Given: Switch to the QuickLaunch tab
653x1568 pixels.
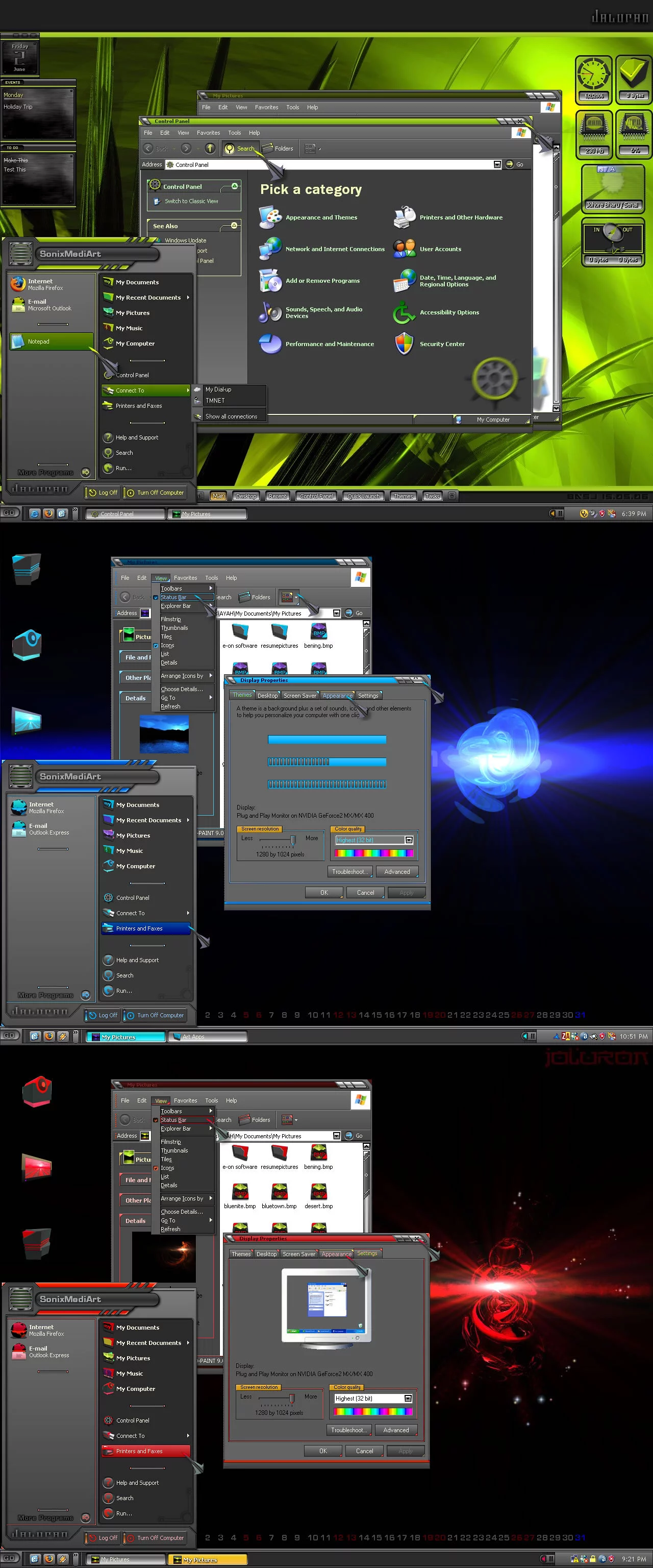Looking at the screenshot, I should coord(363,496).
